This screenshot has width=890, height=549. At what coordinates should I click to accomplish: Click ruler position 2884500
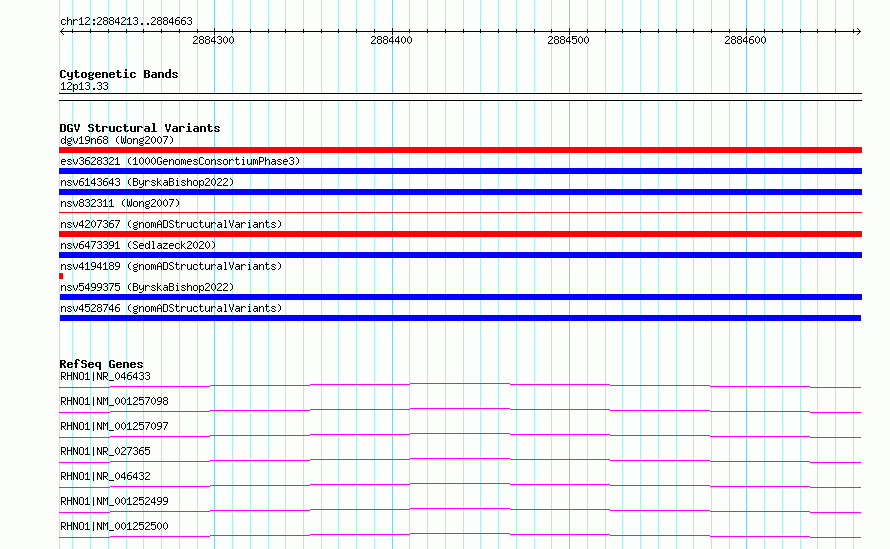tap(568, 40)
